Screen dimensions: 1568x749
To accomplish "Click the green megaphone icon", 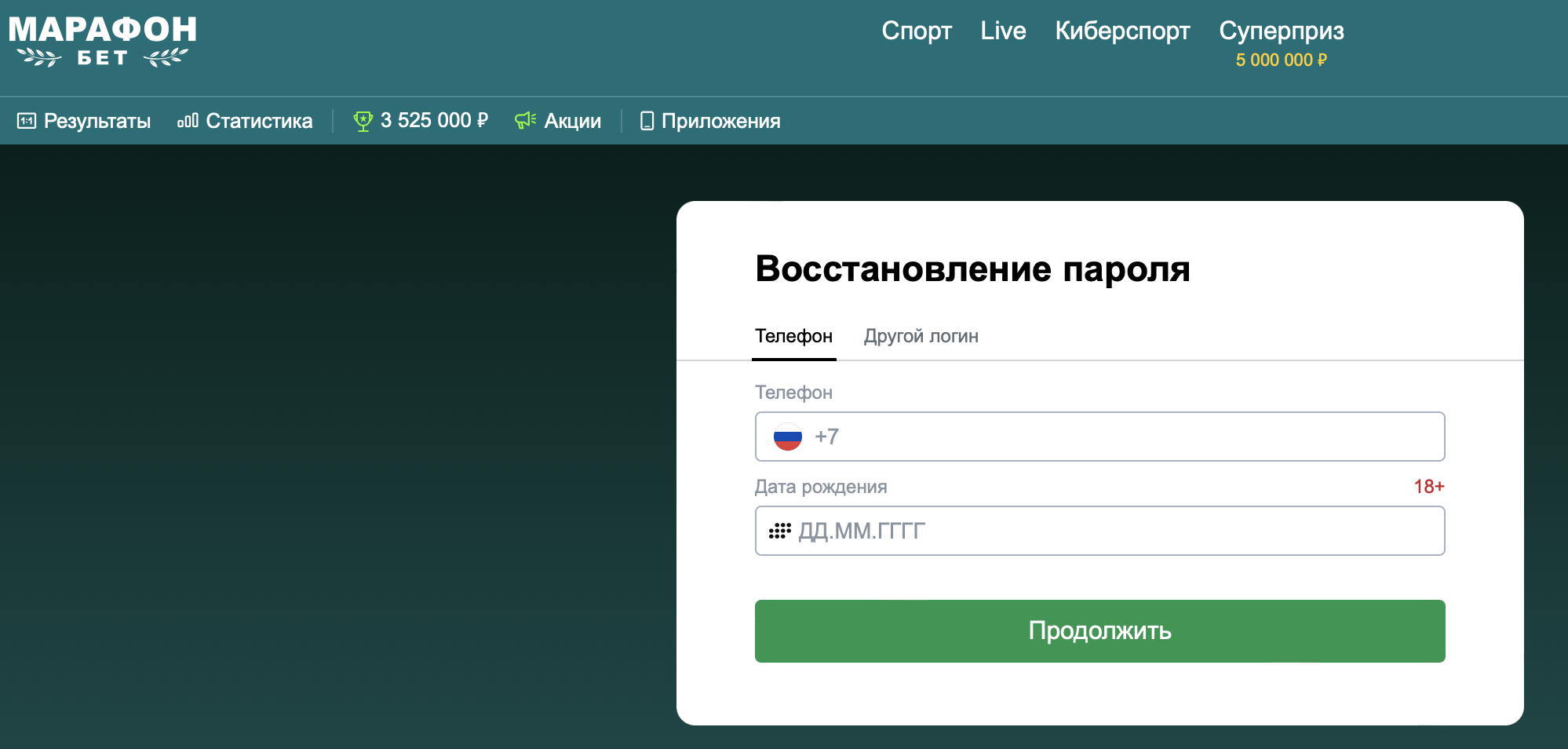I will [525, 120].
